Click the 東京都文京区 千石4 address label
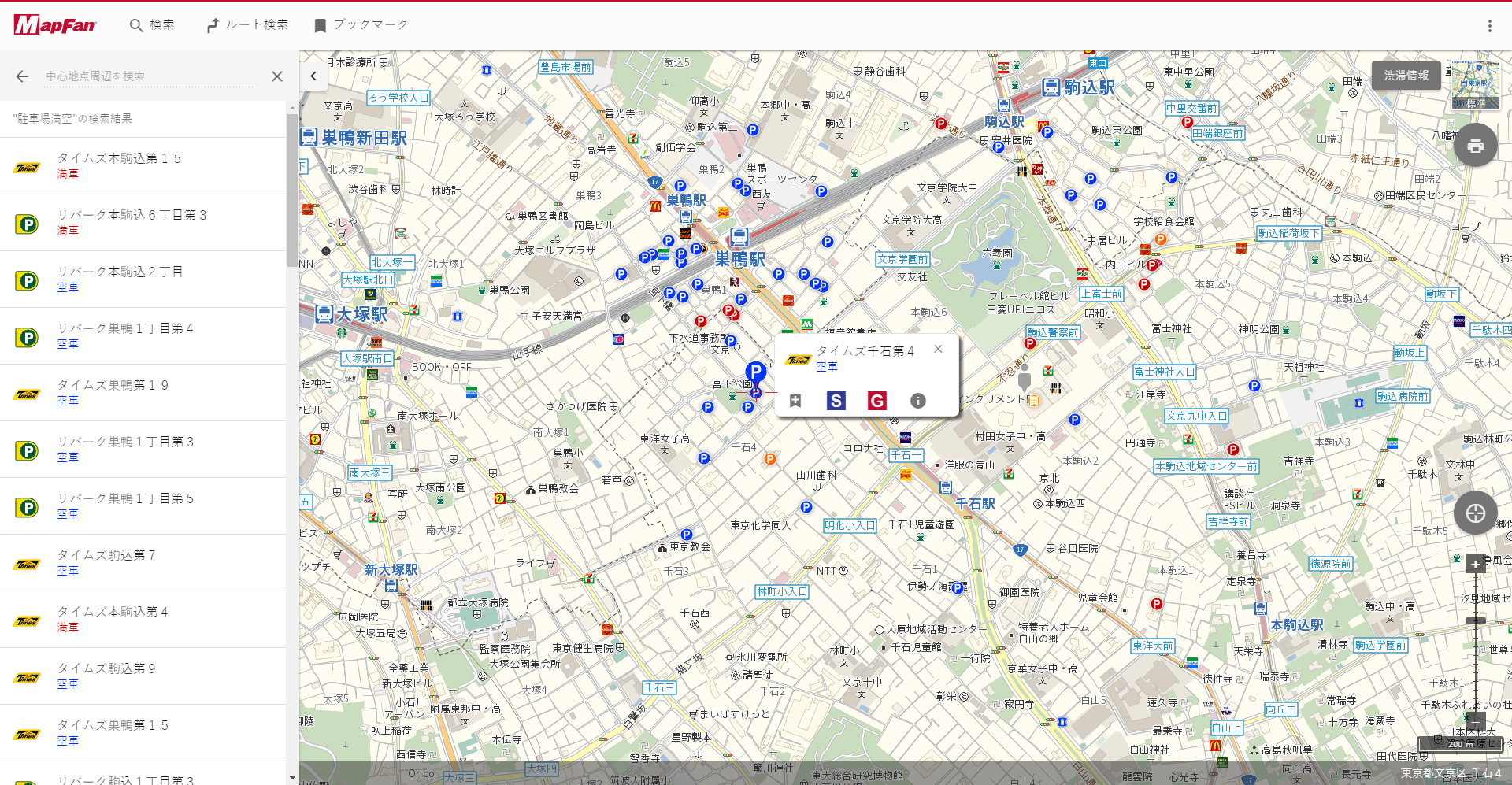This screenshot has height=785, width=1512. coord(1451,773)
